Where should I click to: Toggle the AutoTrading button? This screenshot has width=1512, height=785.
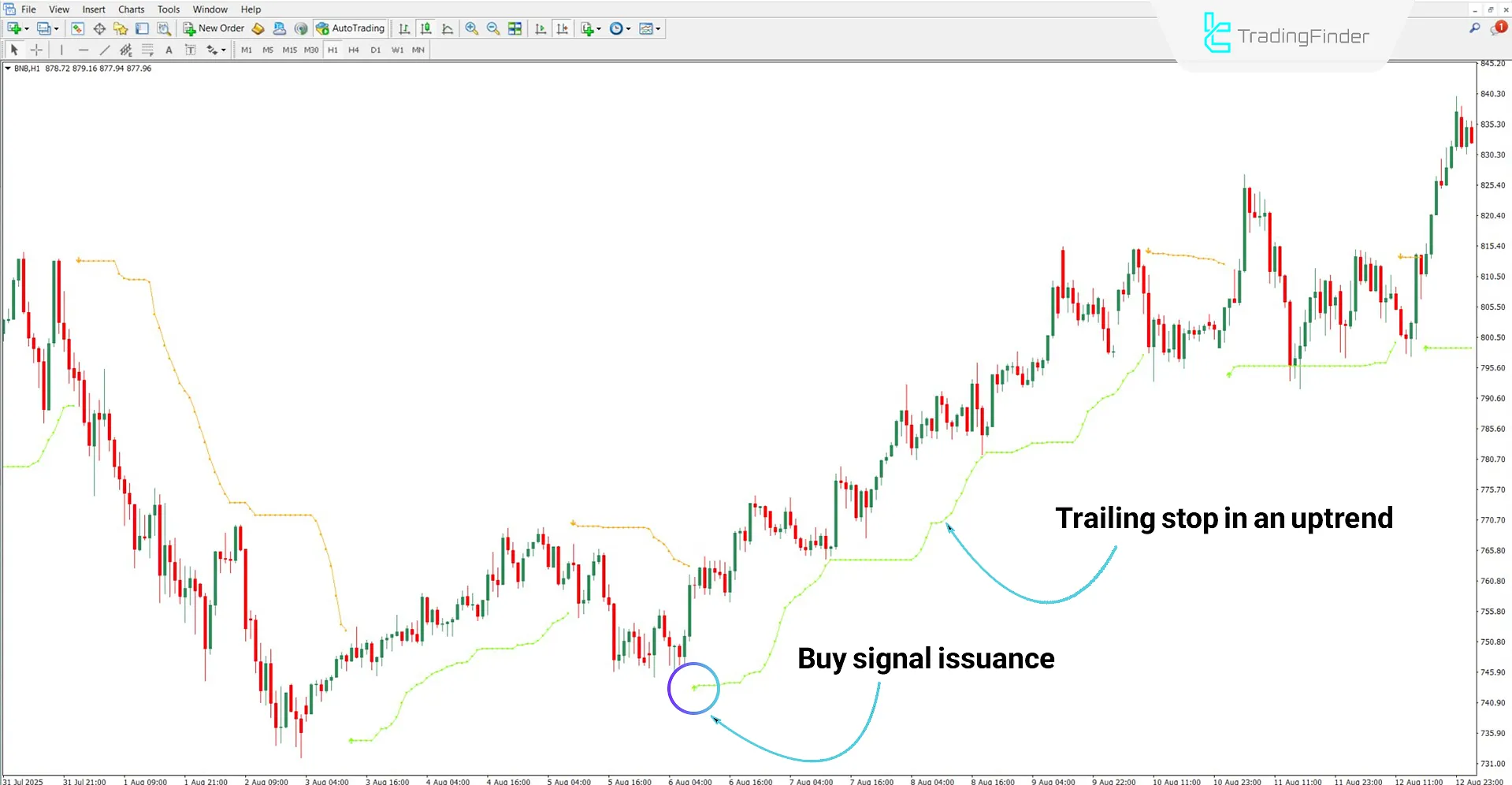(350, 28)
